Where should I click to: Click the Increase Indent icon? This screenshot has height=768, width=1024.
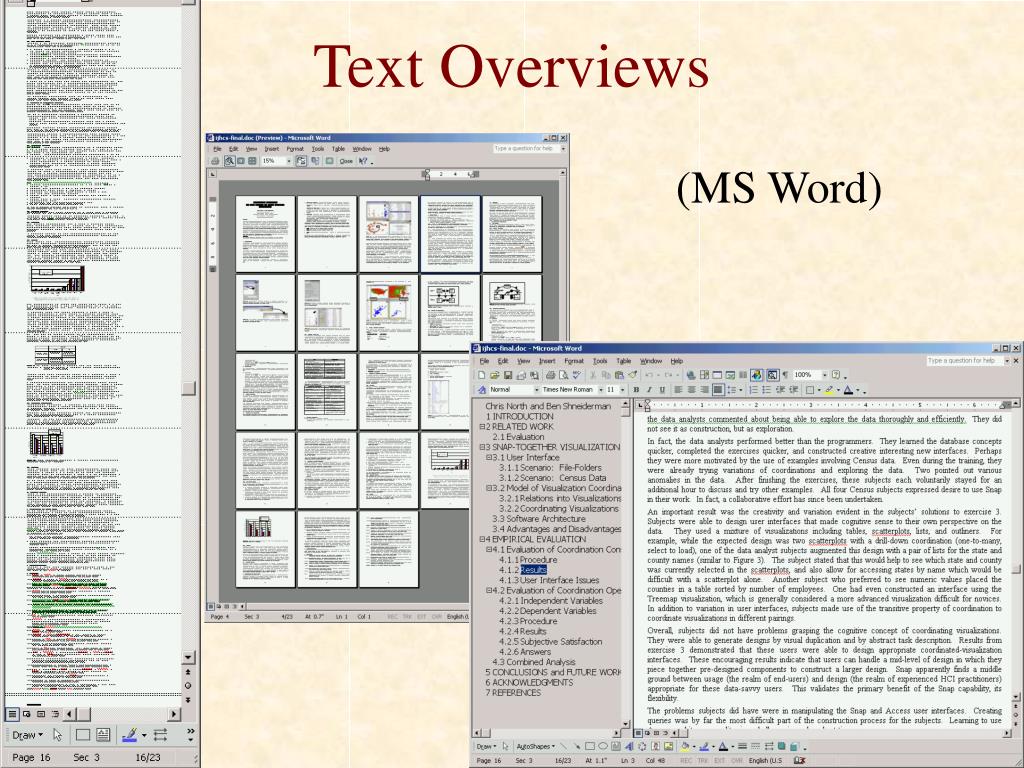(793, 390)
